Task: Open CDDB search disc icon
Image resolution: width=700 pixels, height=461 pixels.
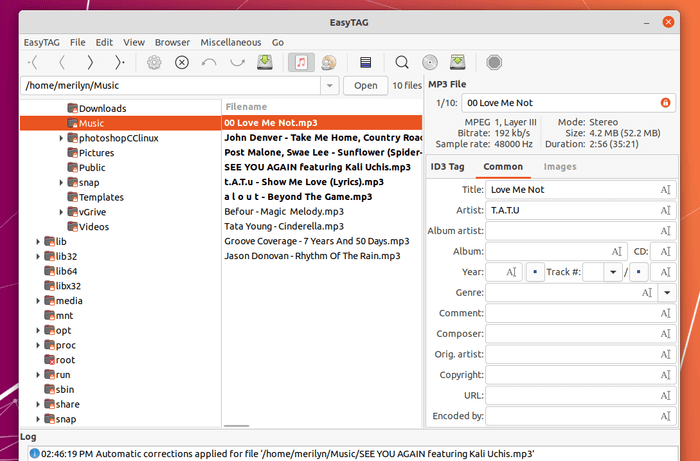Action: click(430, 62)
